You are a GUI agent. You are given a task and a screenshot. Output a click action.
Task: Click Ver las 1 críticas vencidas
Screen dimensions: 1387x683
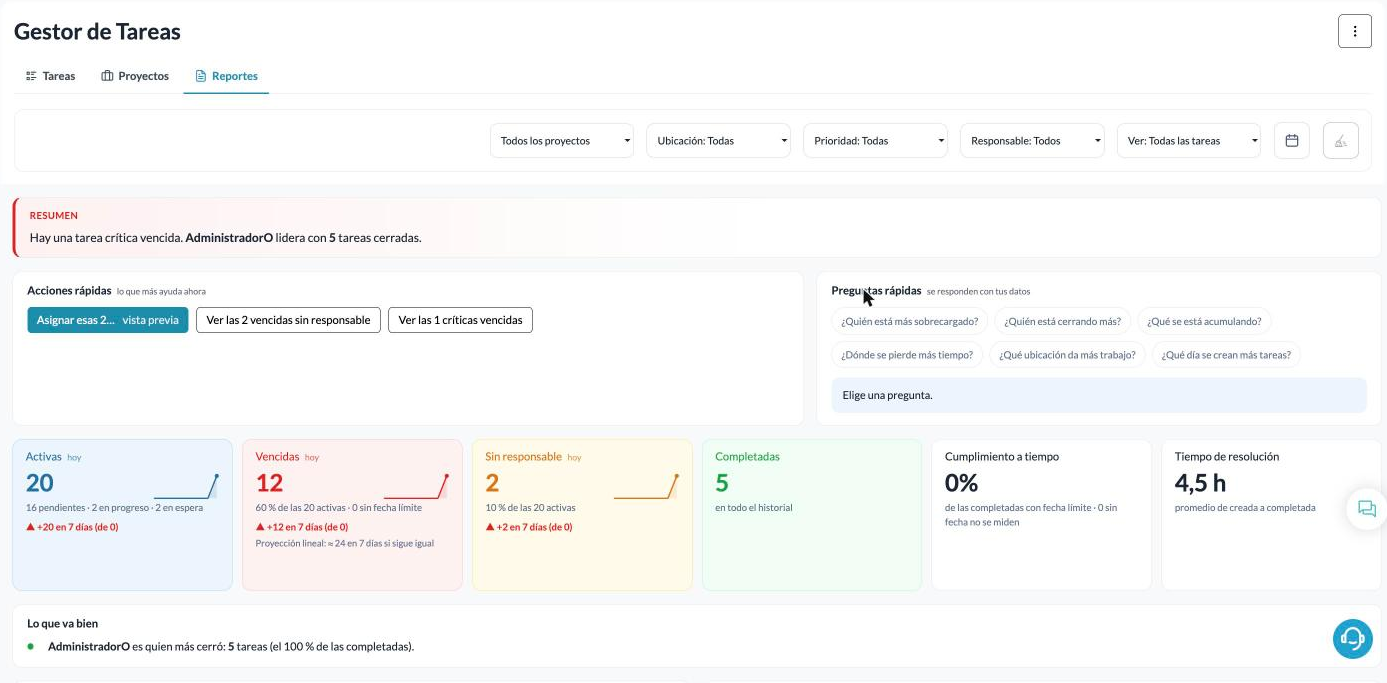(x=460, y=320)
